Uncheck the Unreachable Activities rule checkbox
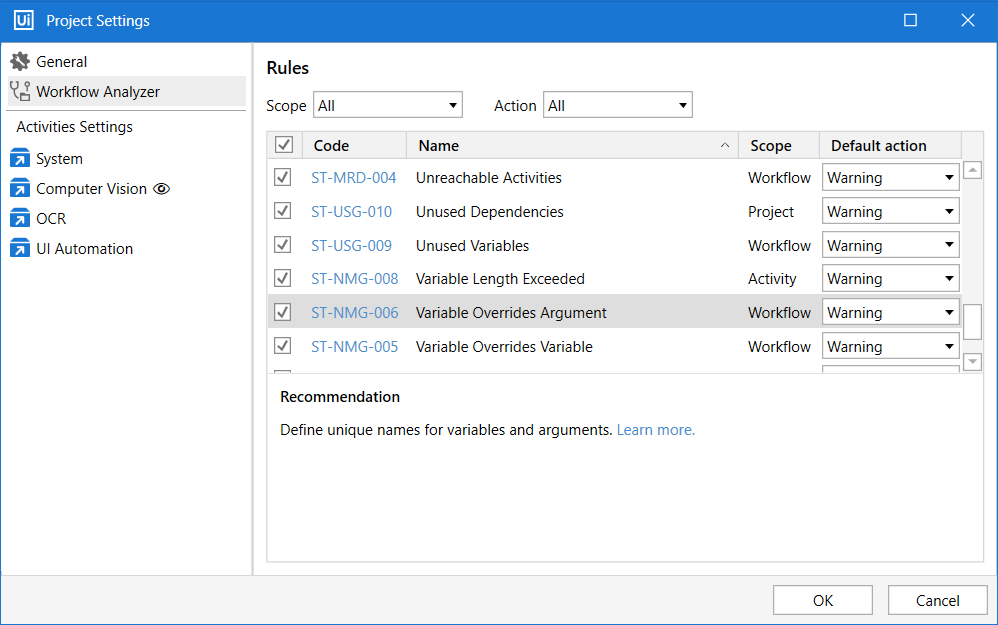Screen dimensions: 998x625 [x=283, y=178]
